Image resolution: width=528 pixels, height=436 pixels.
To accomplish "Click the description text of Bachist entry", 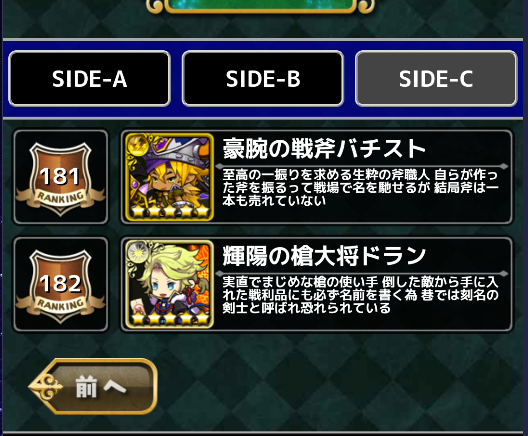I will pyautogui.click(x=360, y=188).
